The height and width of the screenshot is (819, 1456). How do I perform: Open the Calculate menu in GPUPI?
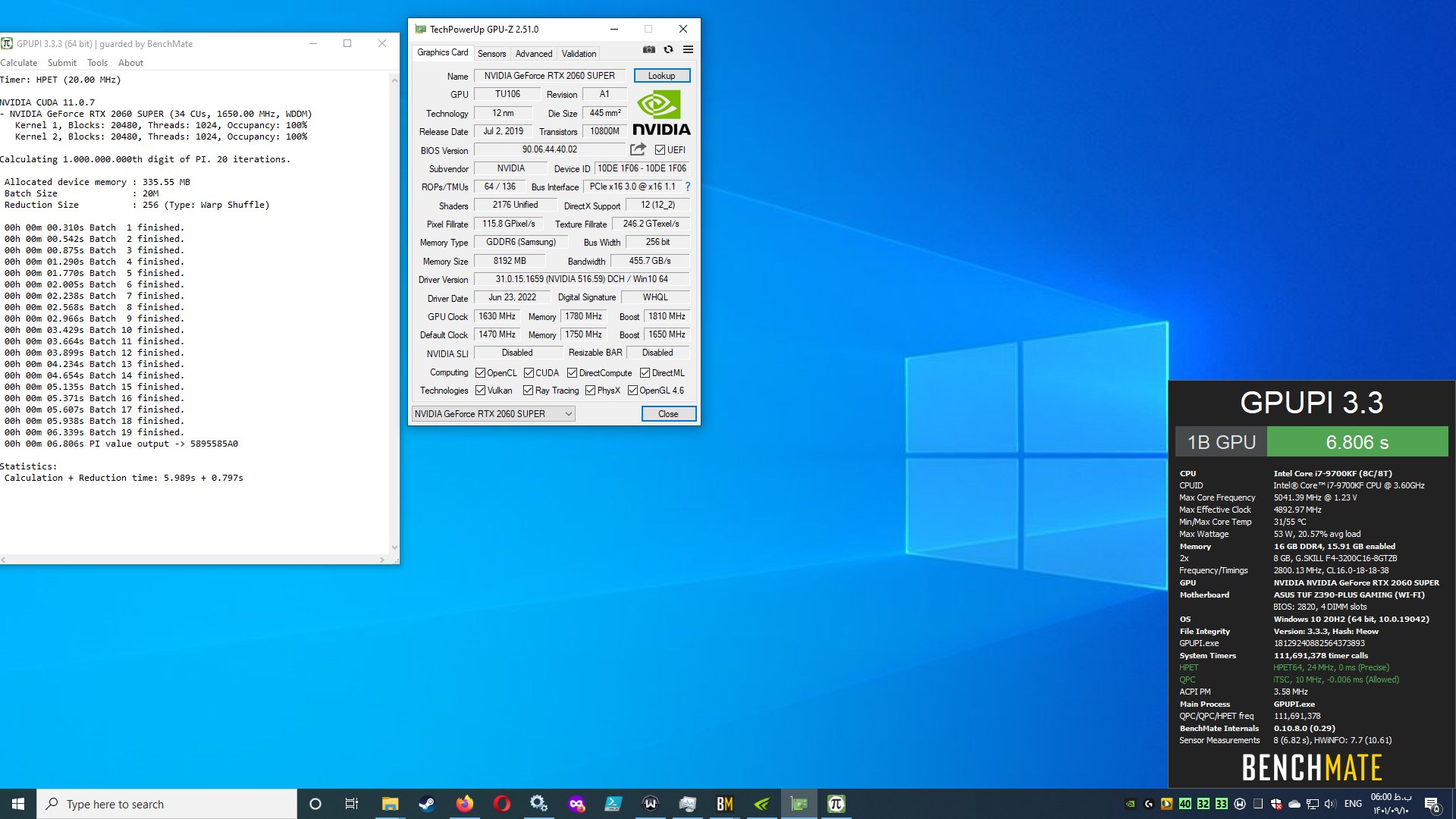(19, 63)
